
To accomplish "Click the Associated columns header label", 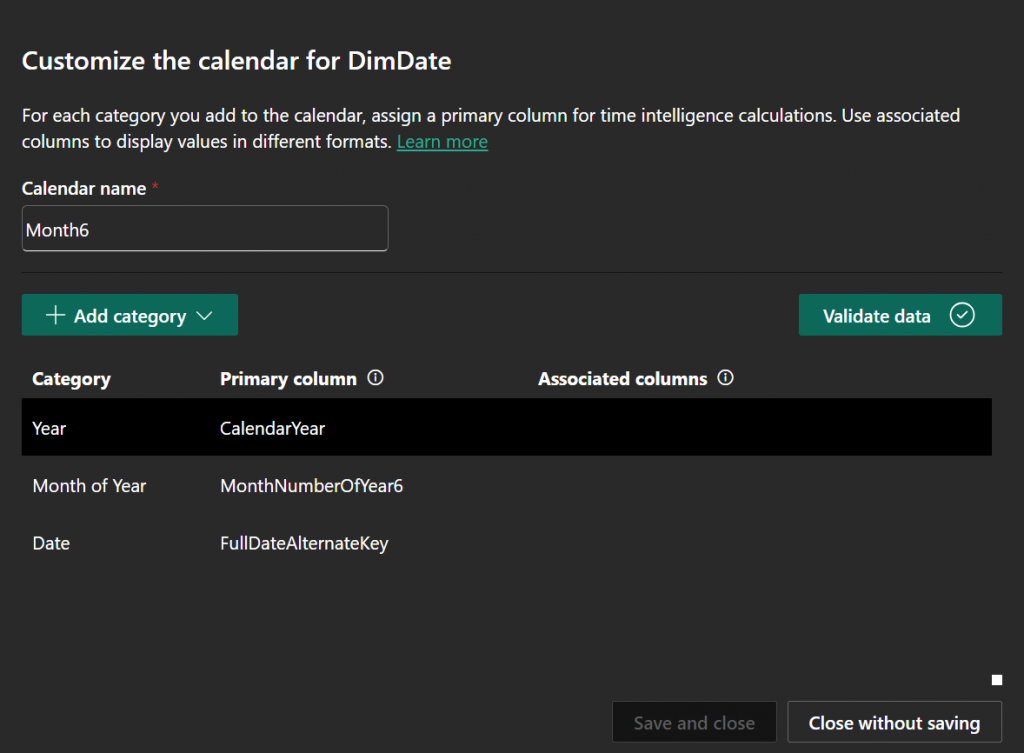I will pos(622,379).
